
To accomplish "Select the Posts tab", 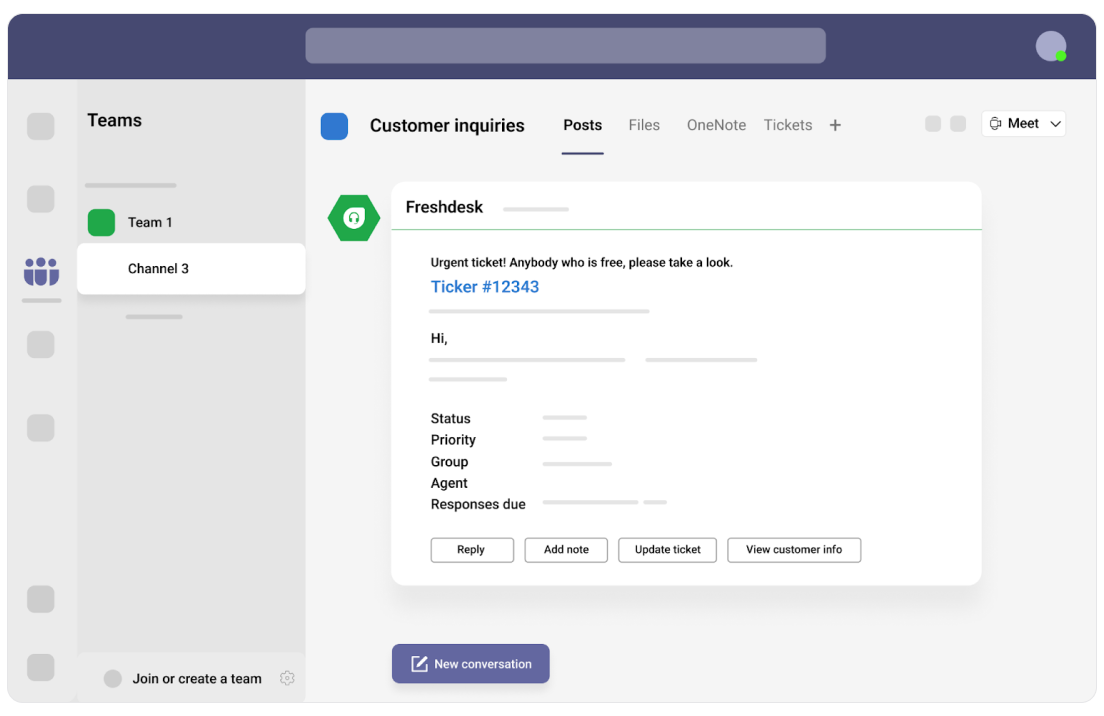I will pos(582,125).
